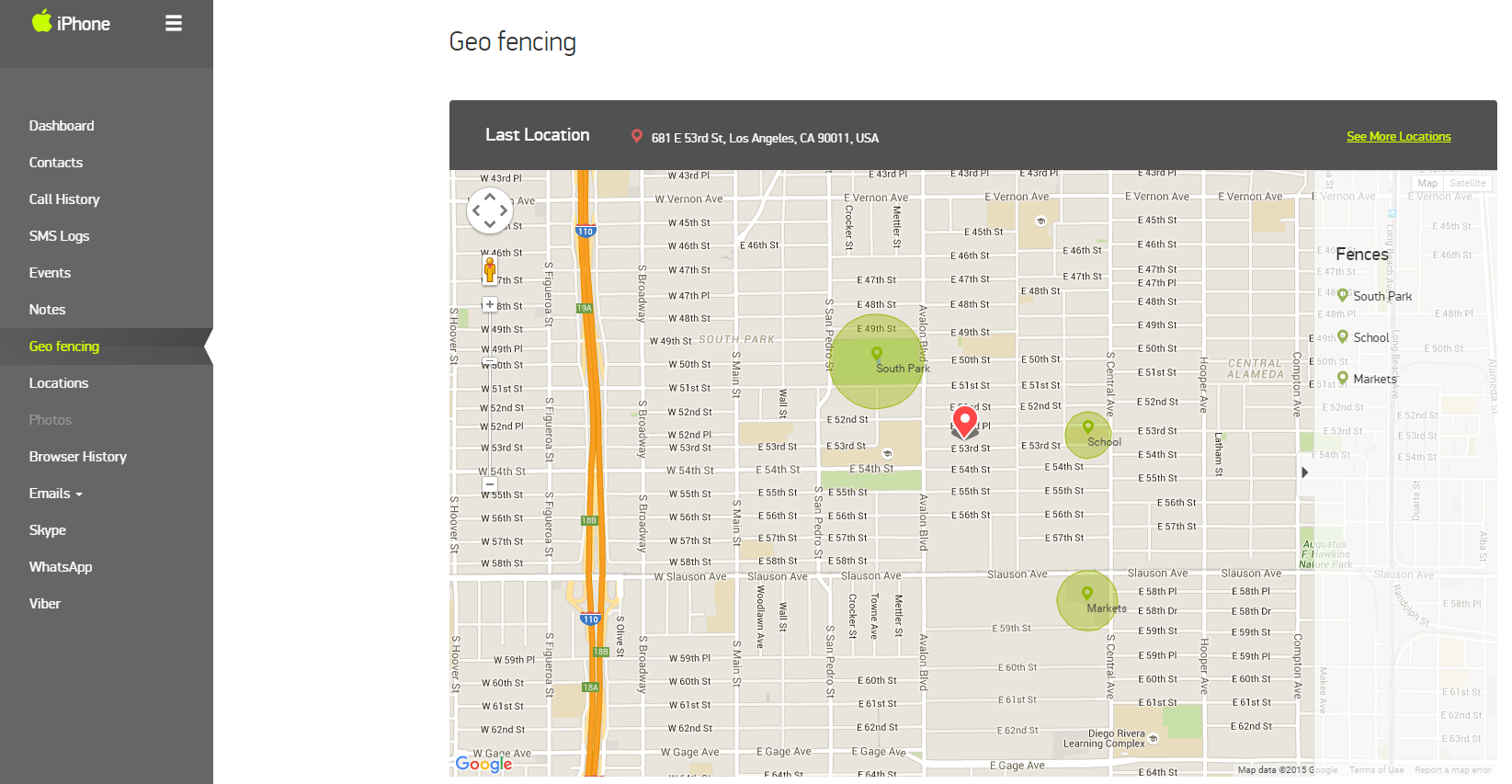
Task: Open WhatsApp logs
Action: click(61, 567)
